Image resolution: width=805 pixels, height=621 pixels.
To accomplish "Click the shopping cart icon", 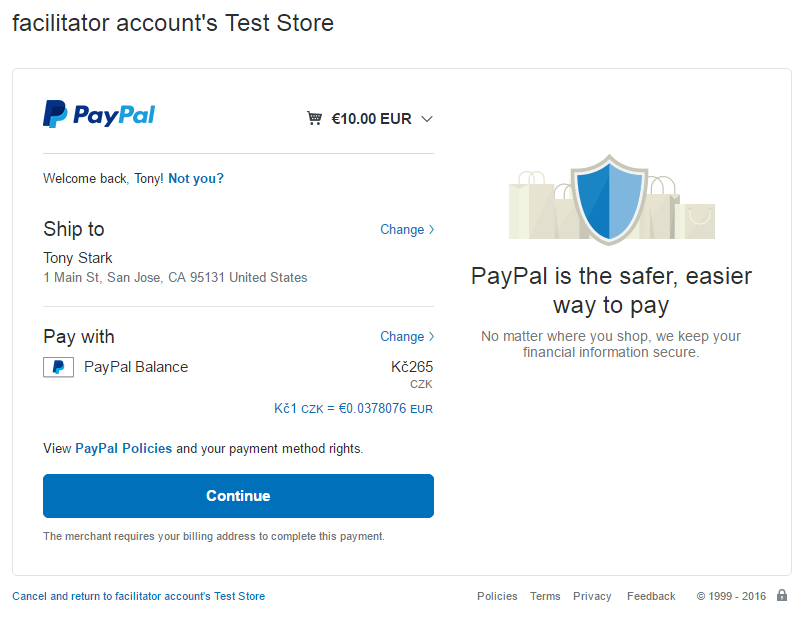I will click(315, 119).
